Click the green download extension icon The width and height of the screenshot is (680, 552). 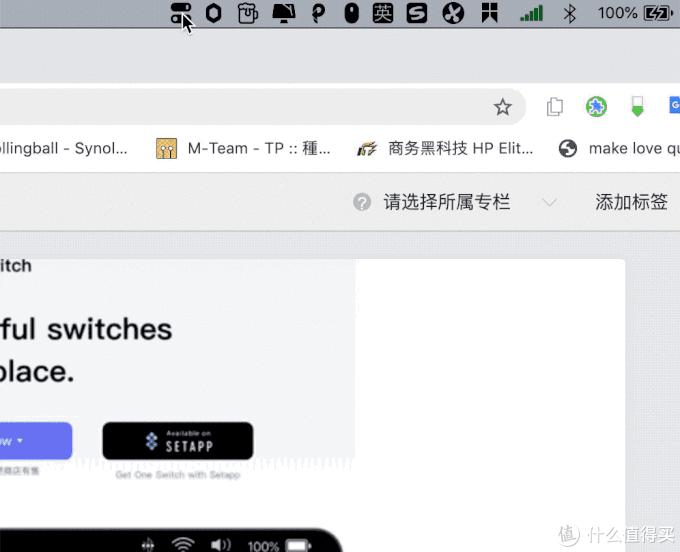637,107
